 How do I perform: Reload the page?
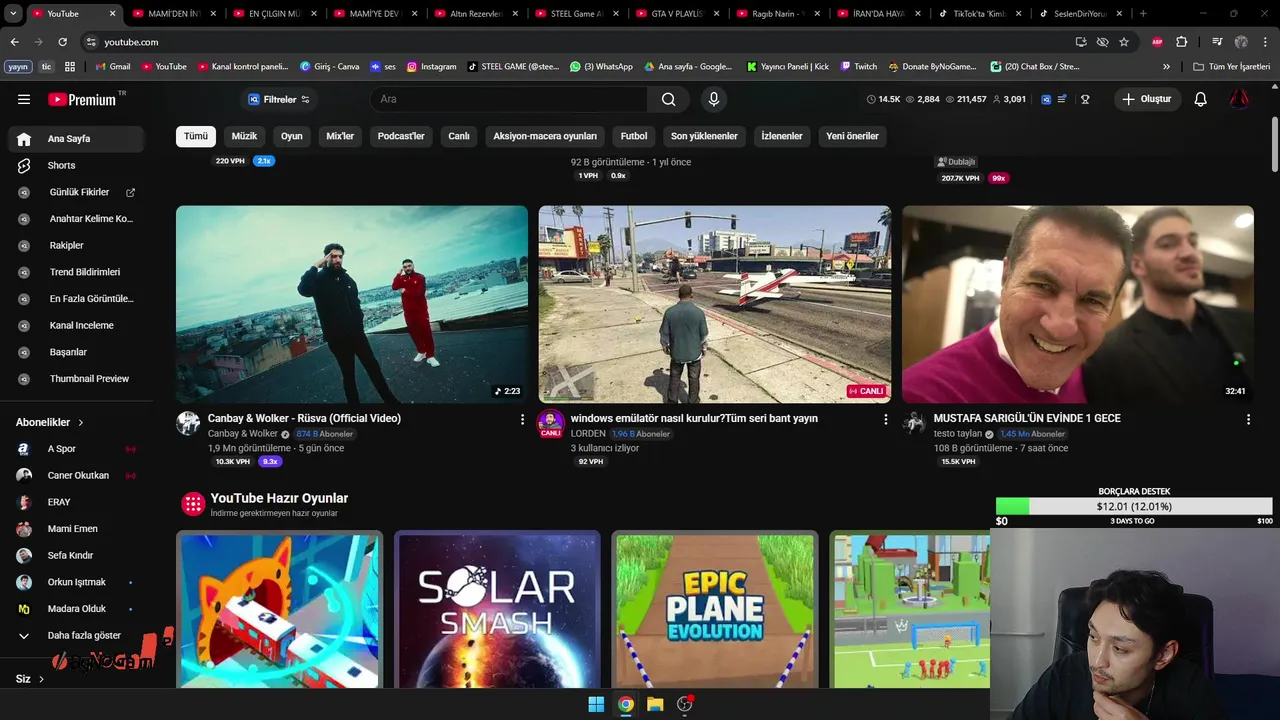[62, 42]
